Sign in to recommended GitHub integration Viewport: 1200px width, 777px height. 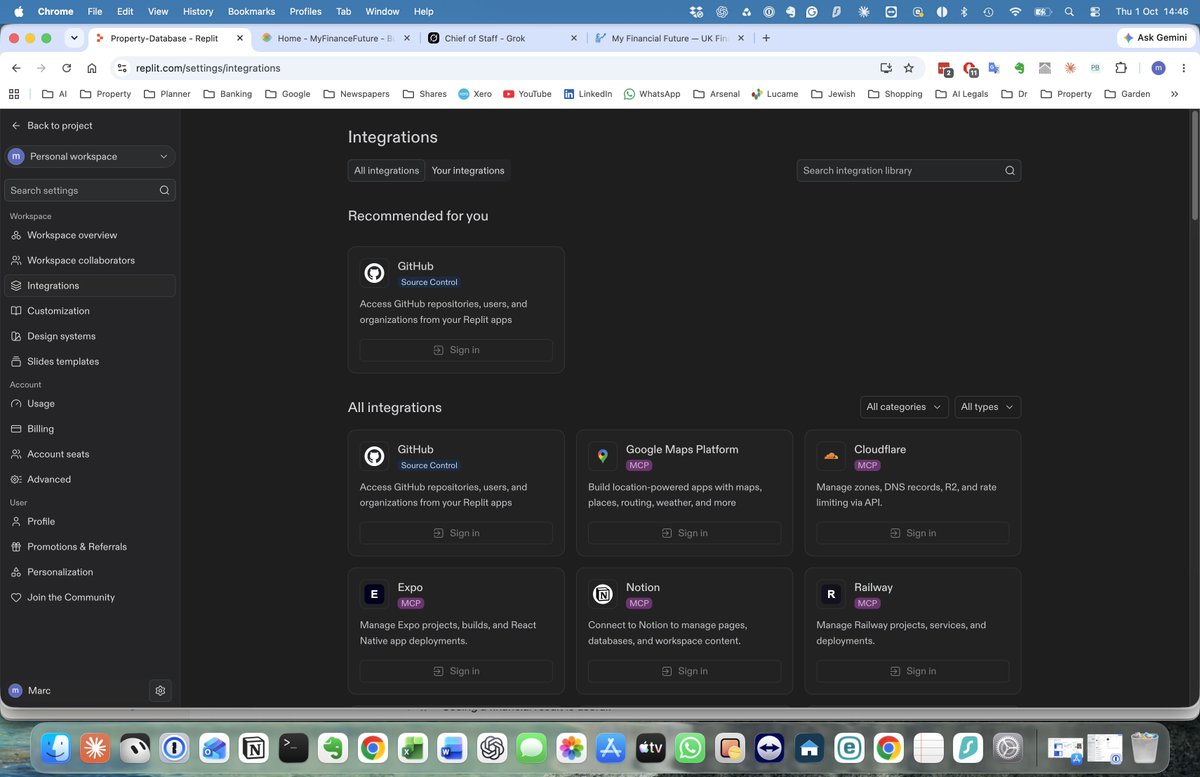coord(456,350)
